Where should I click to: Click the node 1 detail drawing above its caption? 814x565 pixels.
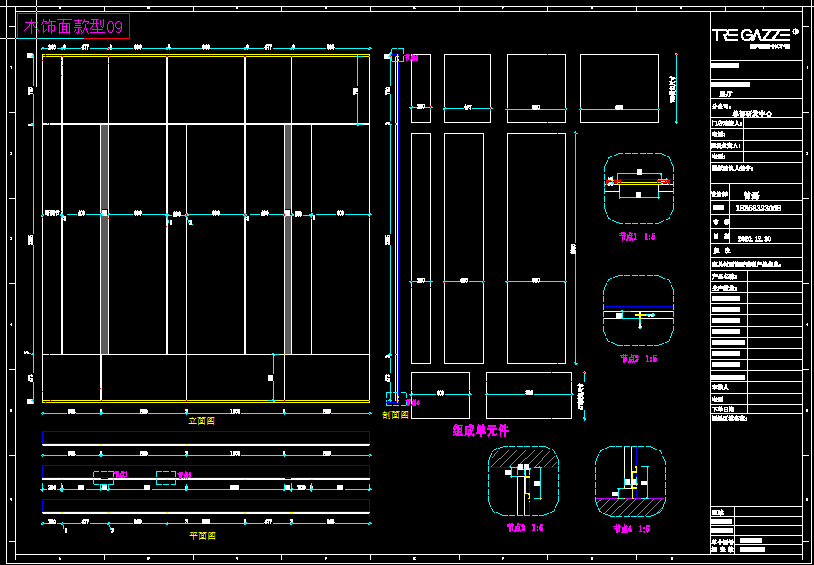click(639, 188)
